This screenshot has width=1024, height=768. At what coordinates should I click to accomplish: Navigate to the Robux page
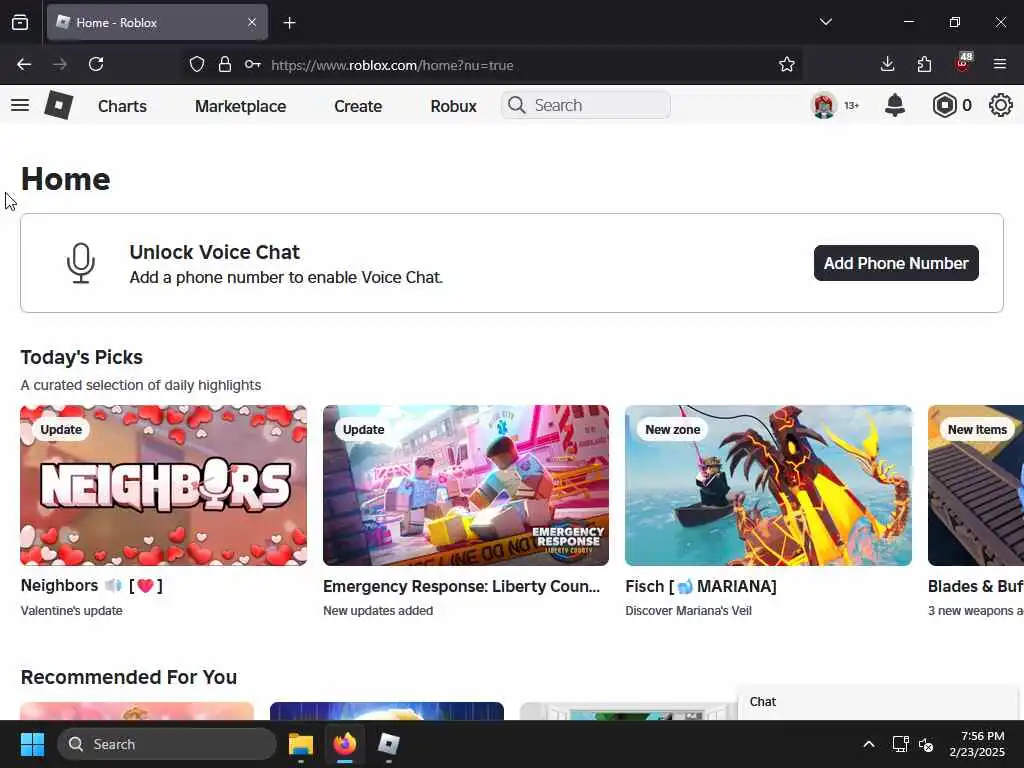(x=453, y=106)
